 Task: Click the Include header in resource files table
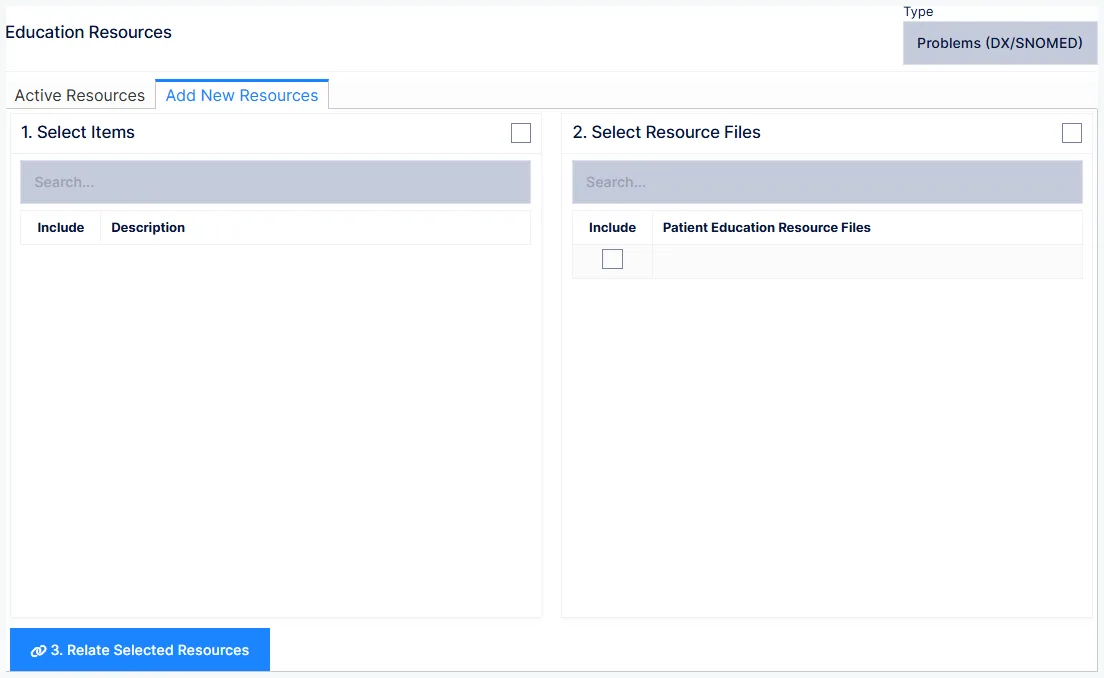click(x=613, y=227)
